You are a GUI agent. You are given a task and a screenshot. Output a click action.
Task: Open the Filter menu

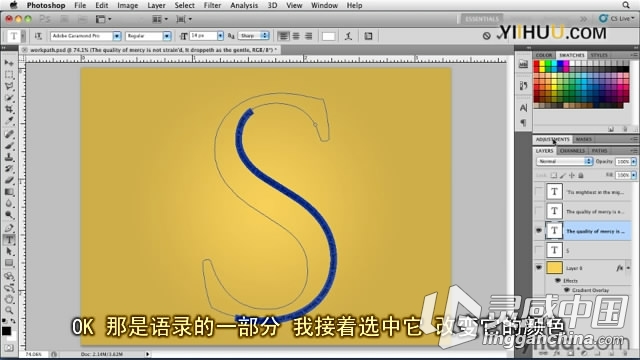click(212, 5)
